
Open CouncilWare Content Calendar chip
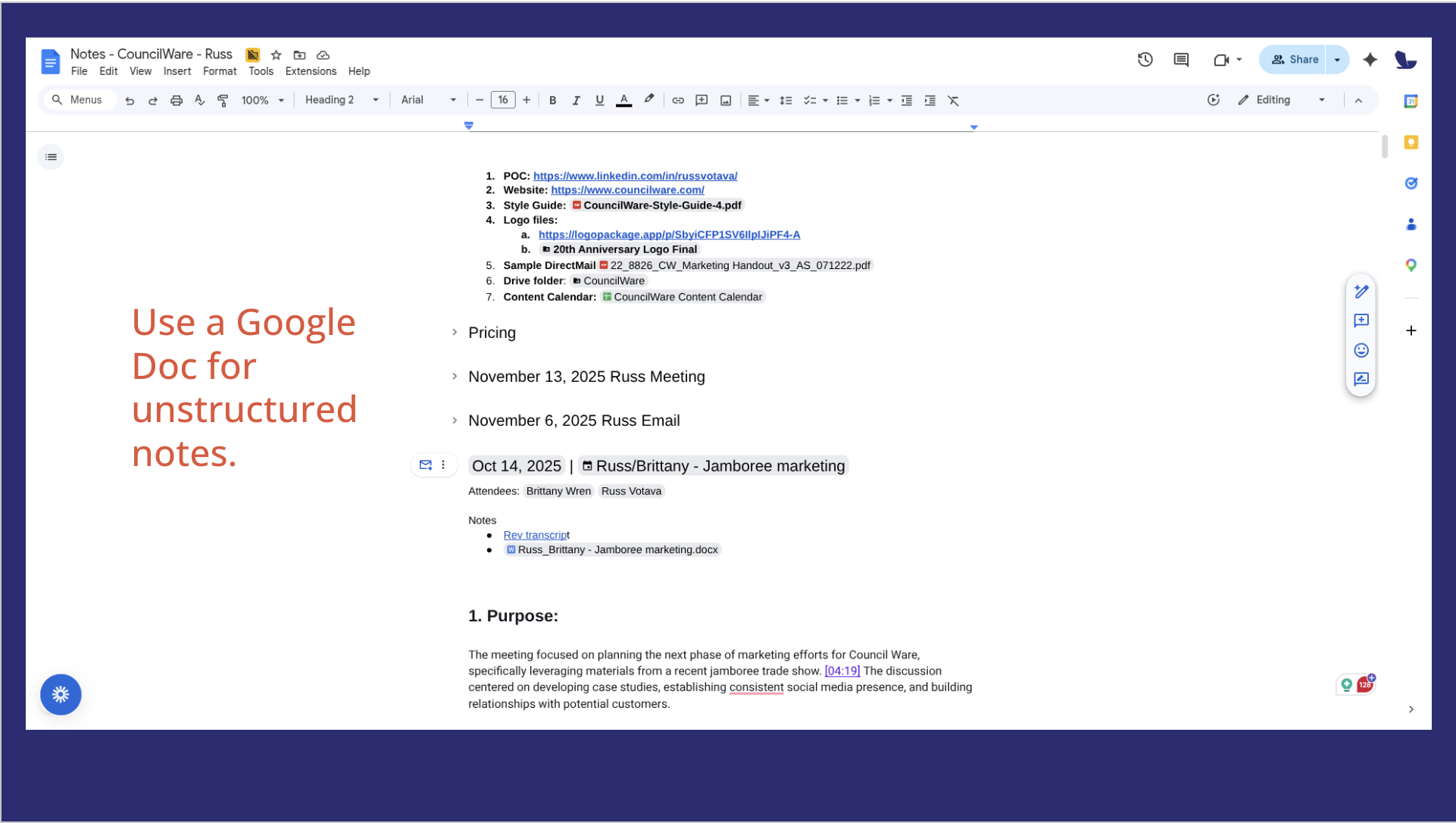[x=683, y=297]
